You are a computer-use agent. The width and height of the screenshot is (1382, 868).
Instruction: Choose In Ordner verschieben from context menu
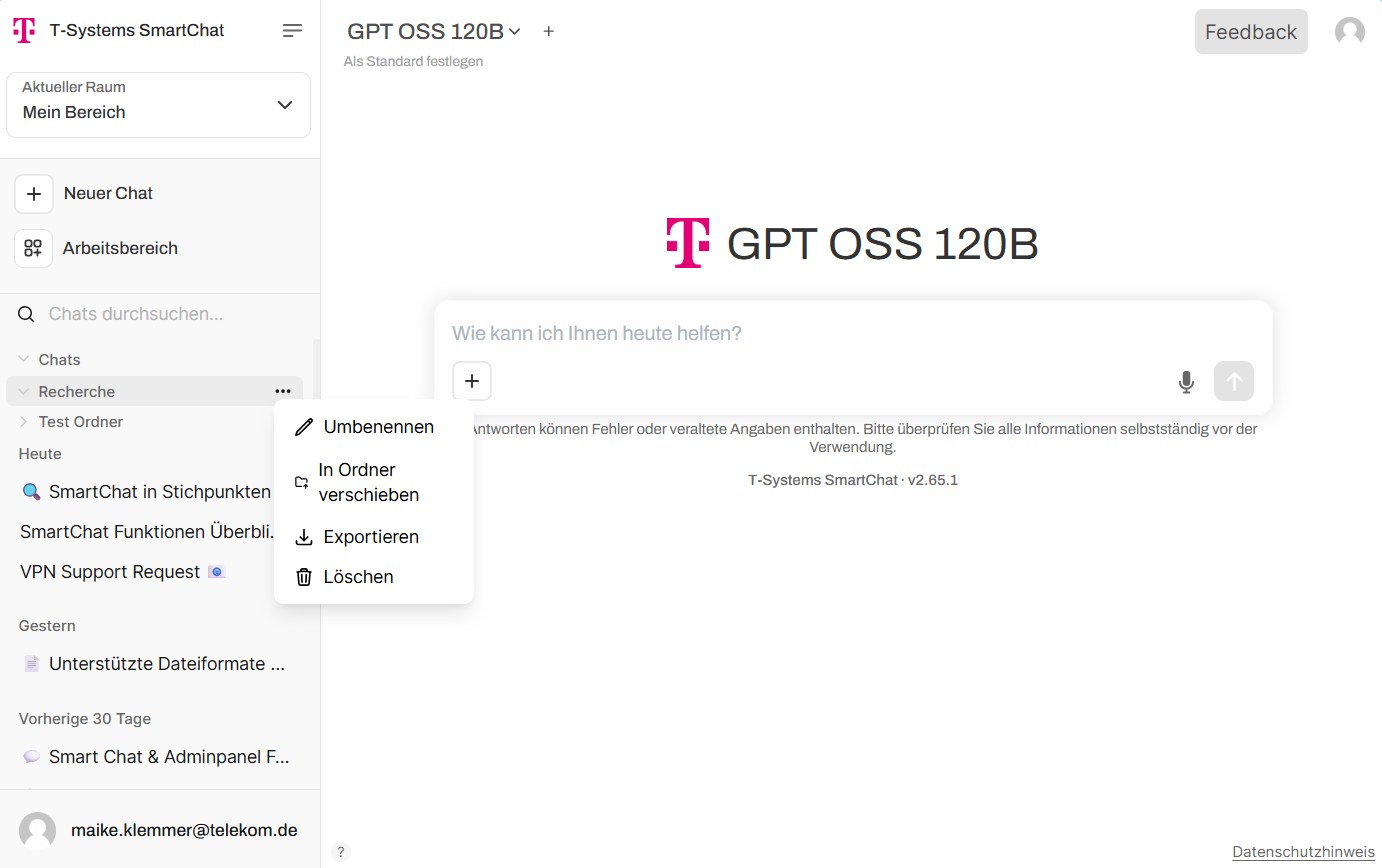pos(374,482)
